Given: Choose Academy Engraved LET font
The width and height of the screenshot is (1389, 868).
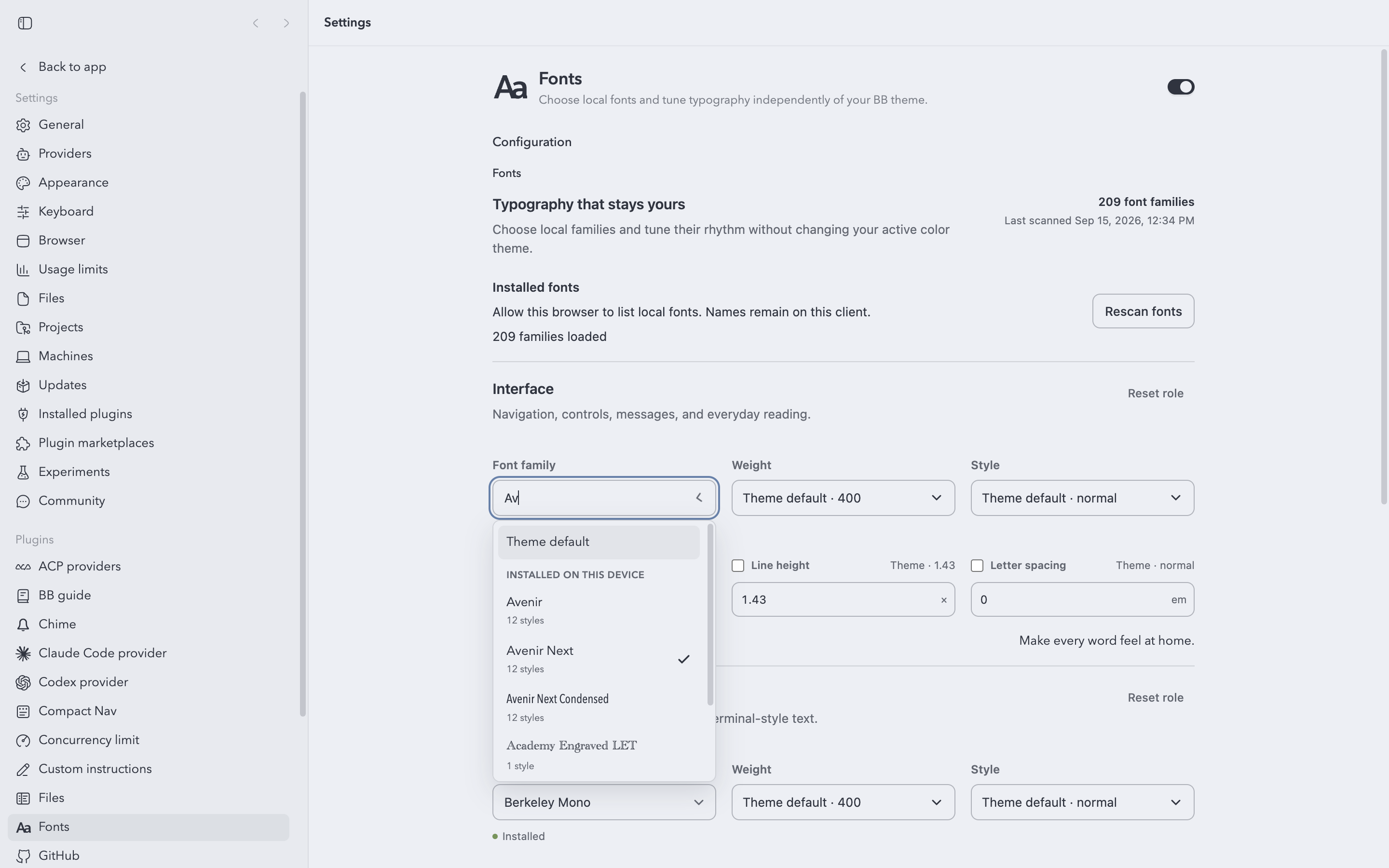Looking at the screenshot, I should coord(599,755).
